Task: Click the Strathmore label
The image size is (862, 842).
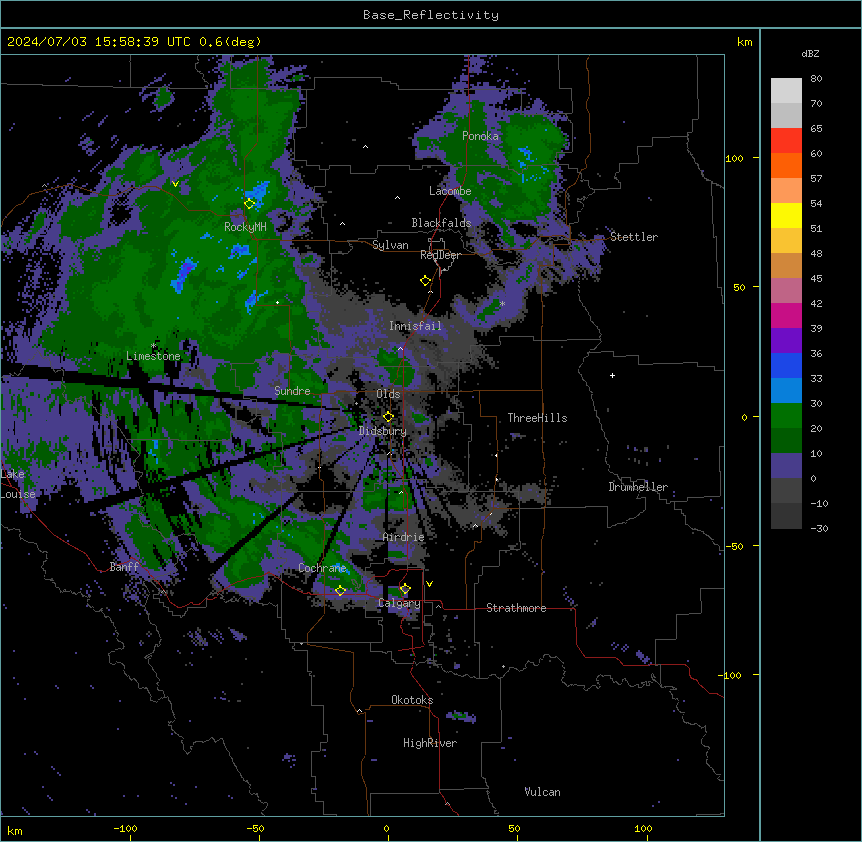Action: coord(516,608)
